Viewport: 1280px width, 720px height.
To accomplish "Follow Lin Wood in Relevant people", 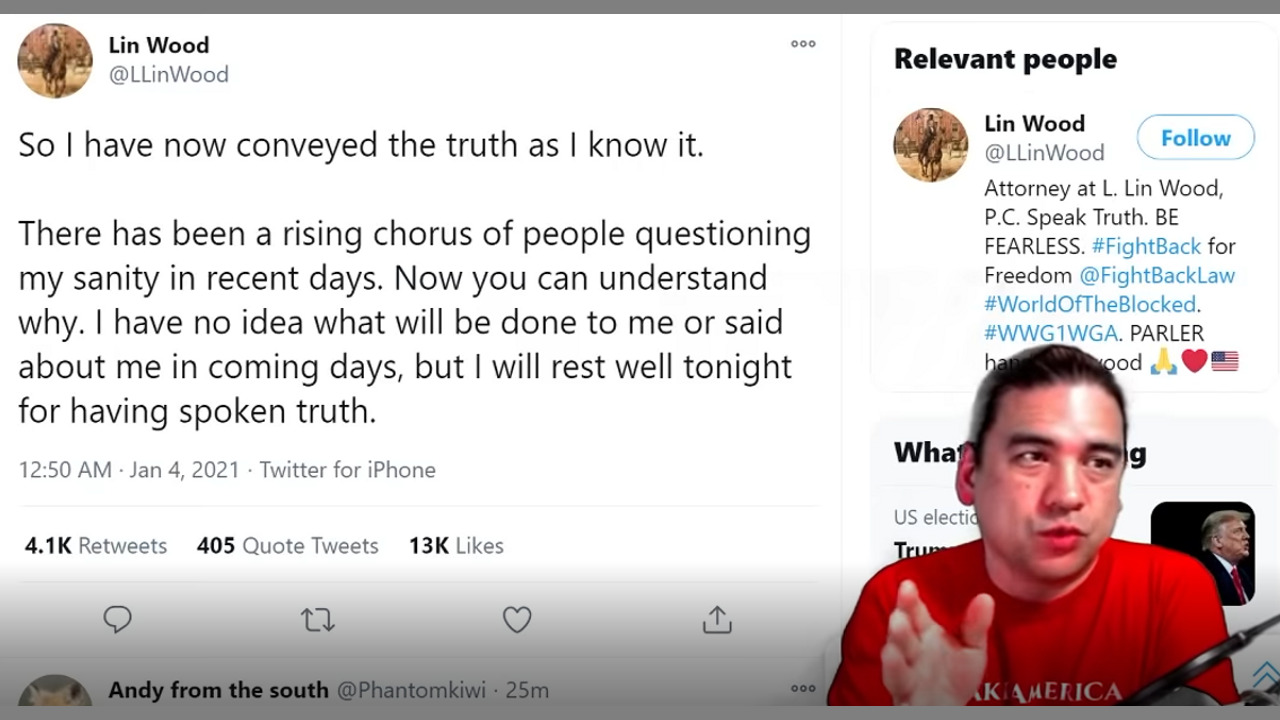I will (1195, 138).
